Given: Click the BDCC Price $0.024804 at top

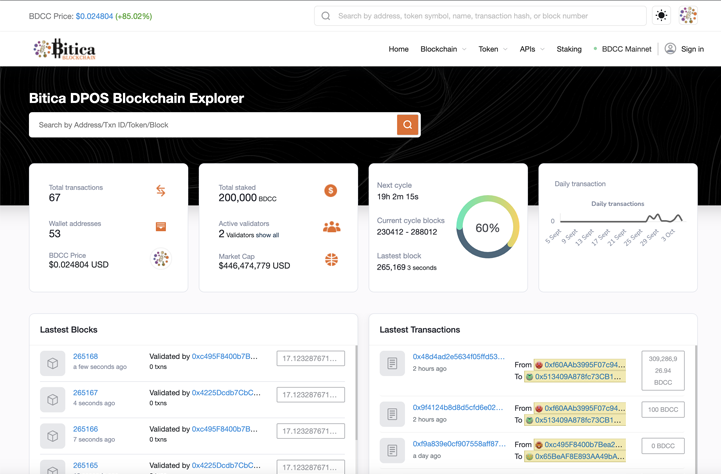Looking at the screenshot, I should 94,16.
